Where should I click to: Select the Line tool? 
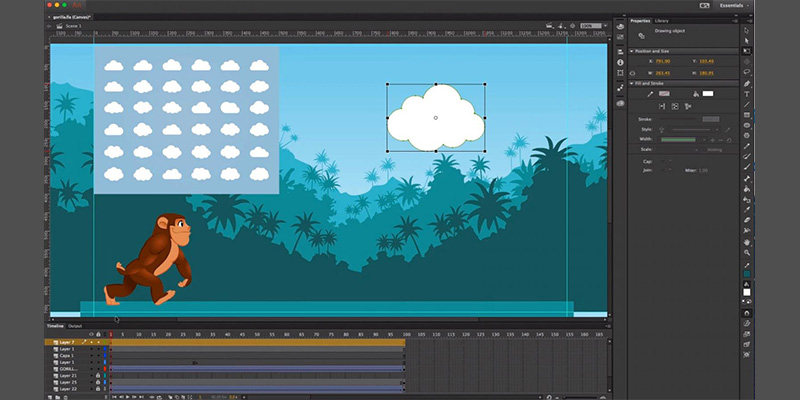pyautogui.click(x=746, y=104)
